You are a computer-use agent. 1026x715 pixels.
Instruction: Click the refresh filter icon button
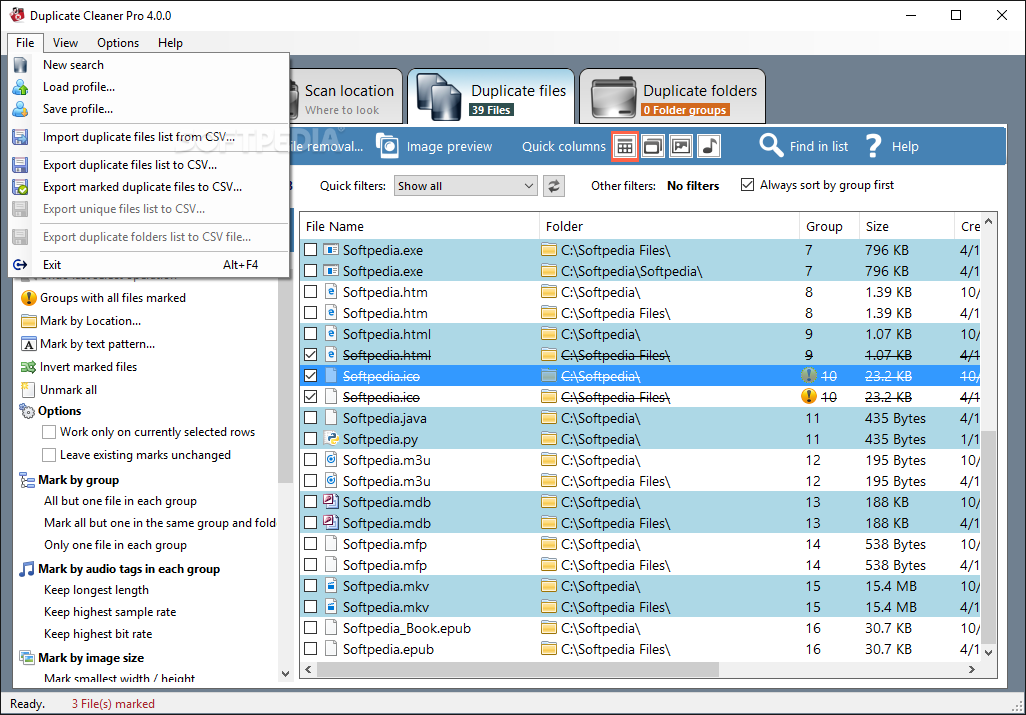click(x=554, y=186)
